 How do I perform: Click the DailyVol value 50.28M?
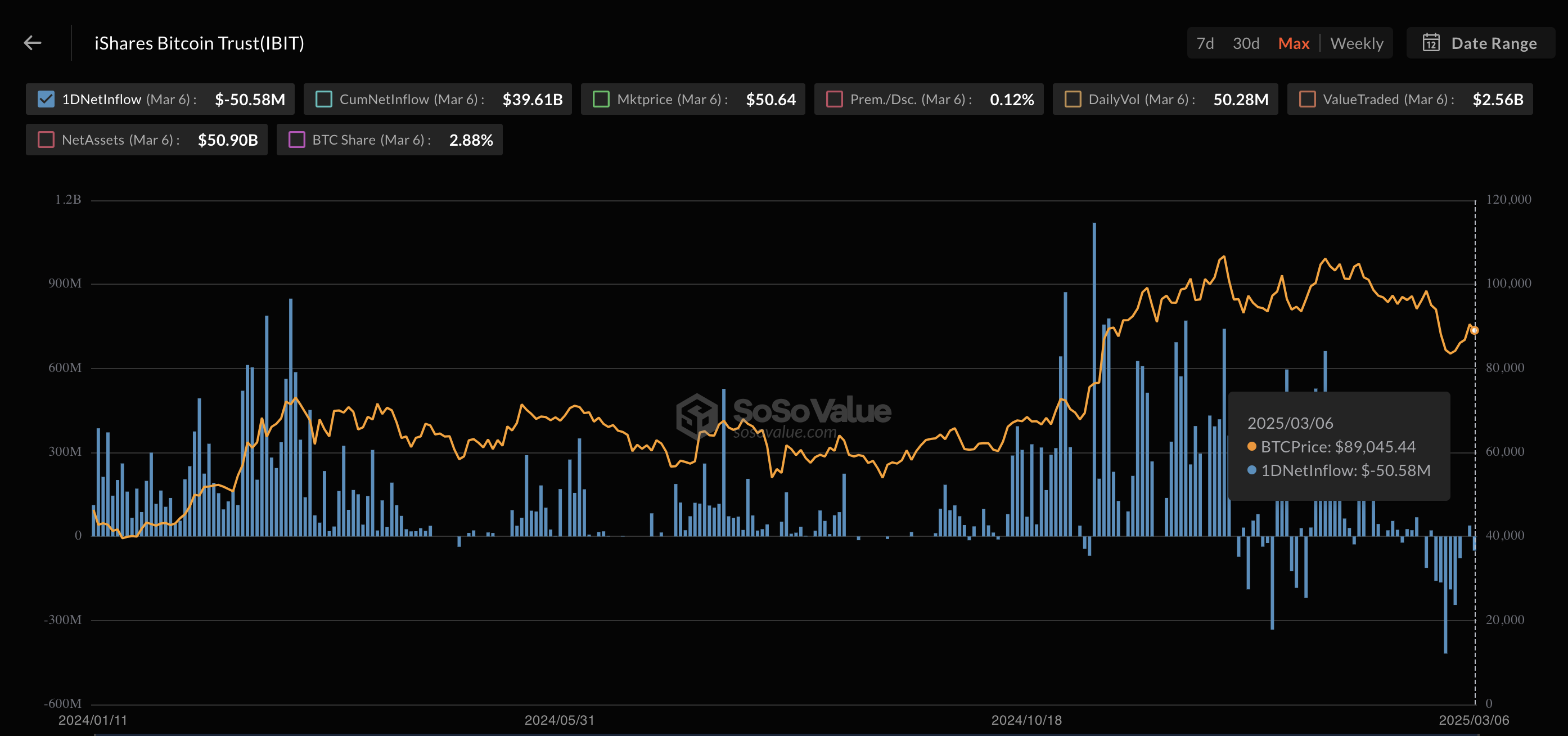pyautogui.click(x=1241, y=99)
